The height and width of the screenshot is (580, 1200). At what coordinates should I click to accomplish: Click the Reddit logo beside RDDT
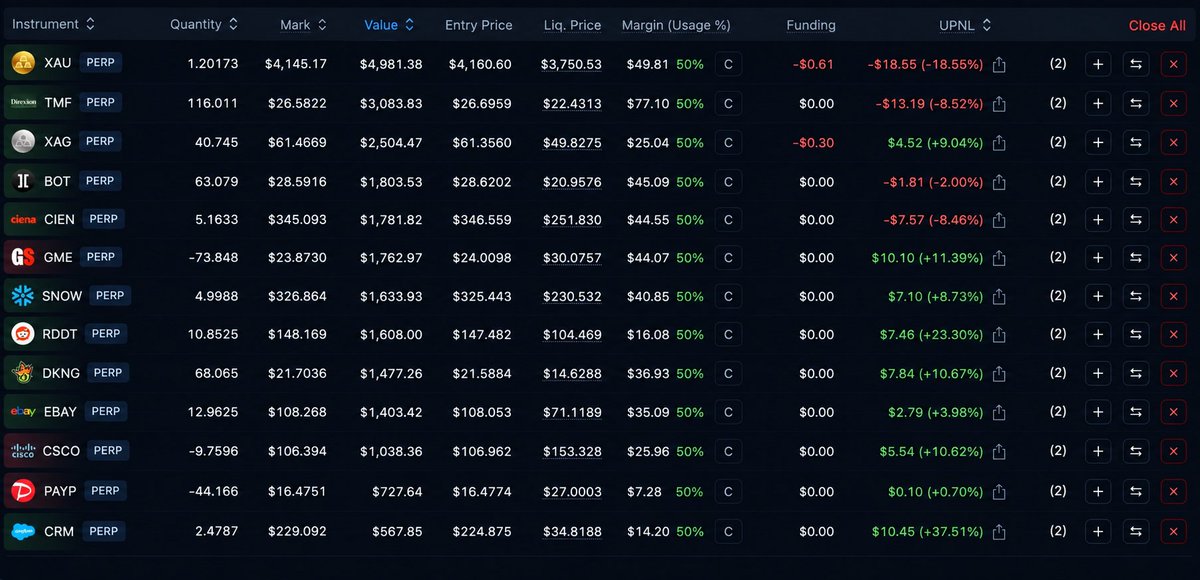coord(23,334)
